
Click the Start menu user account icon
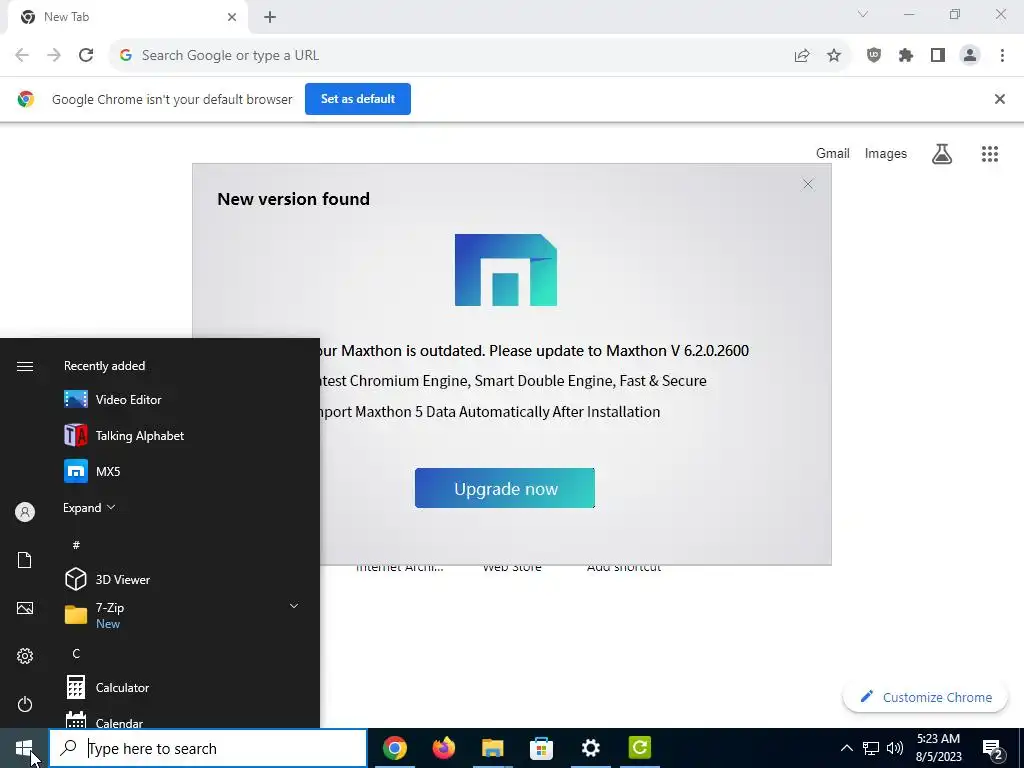tap(25, 512)
